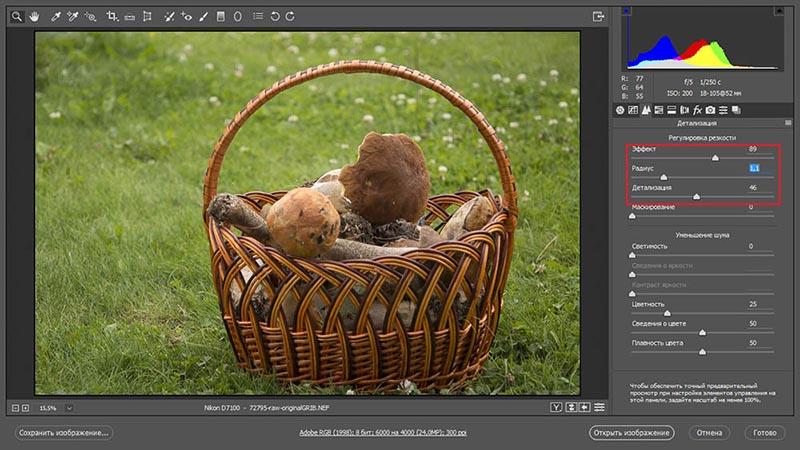Select the Color Sampler tool
The image size is (800, 450).
coord(72,16)
